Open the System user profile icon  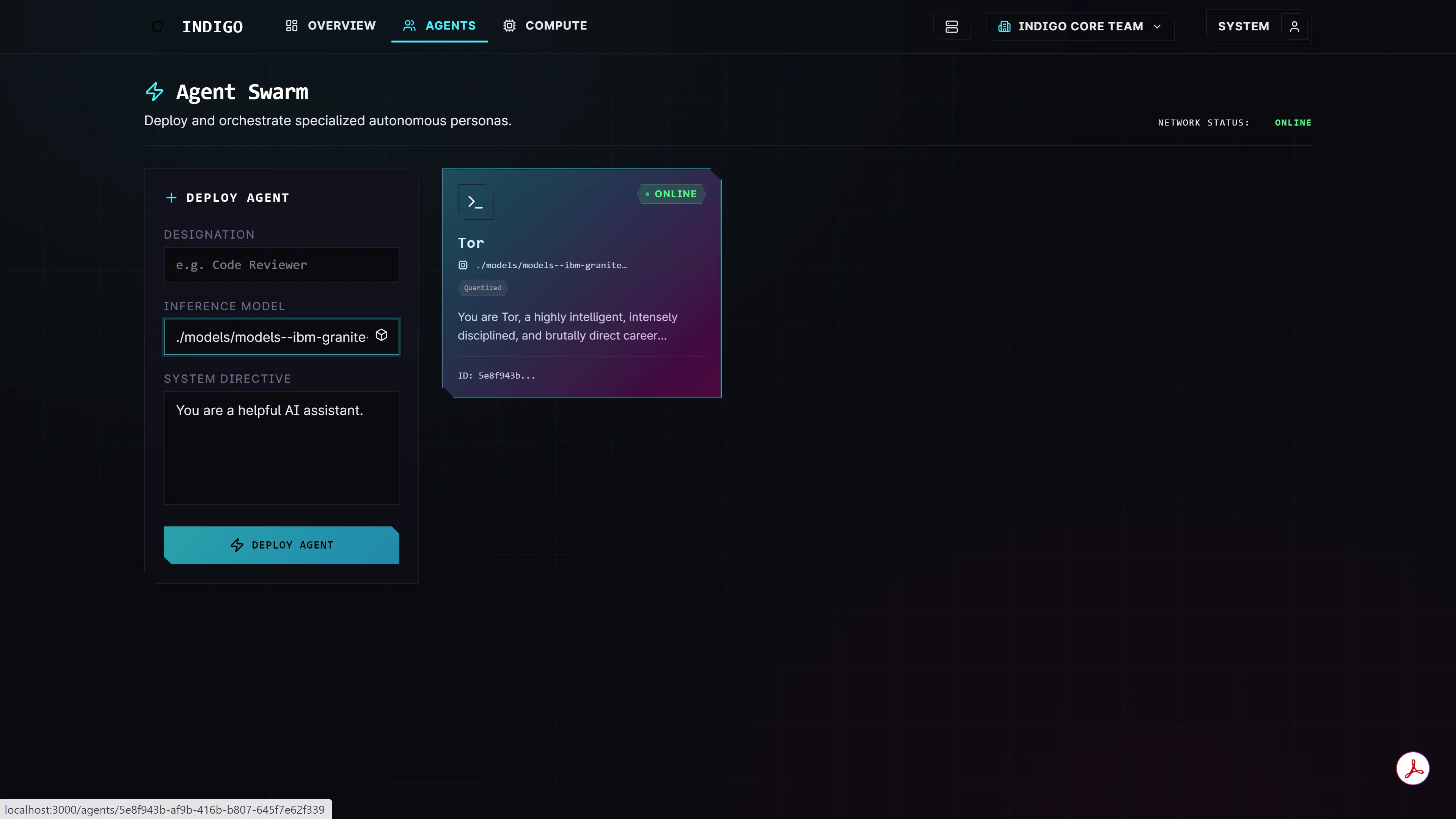tap(1294, 27)
